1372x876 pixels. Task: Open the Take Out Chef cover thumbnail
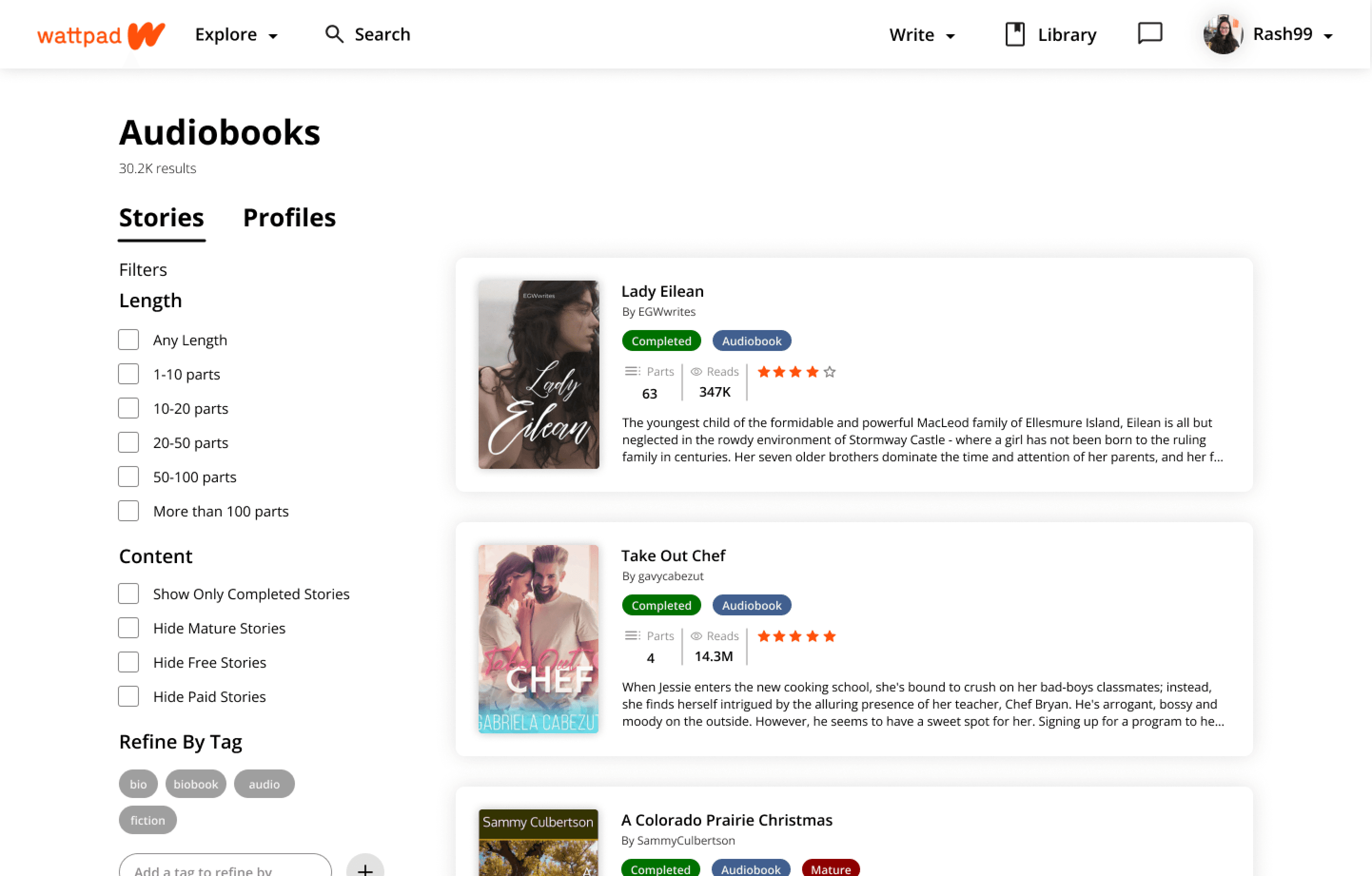coord(539,639)
